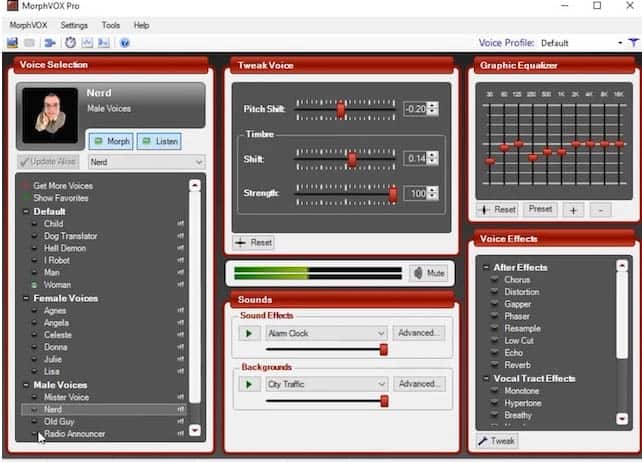The width and height of the screenshot is (642, 462).
Task: Collapse the Female Voices group
Action: (x=26, y=298)
